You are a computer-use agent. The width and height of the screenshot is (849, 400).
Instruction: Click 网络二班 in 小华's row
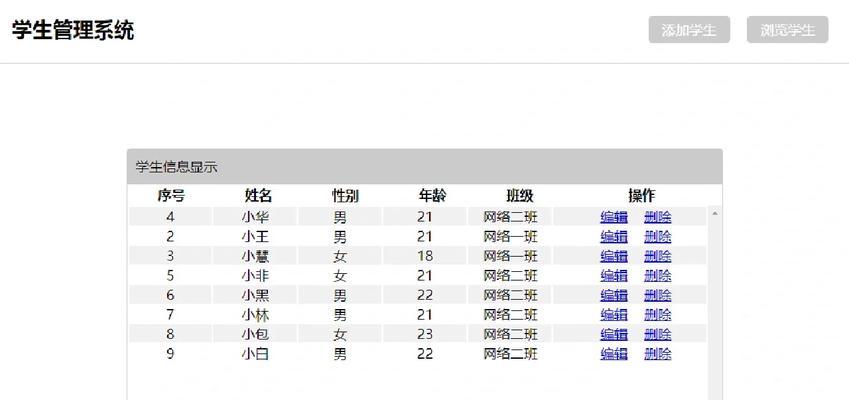click(x=511, y=217)
